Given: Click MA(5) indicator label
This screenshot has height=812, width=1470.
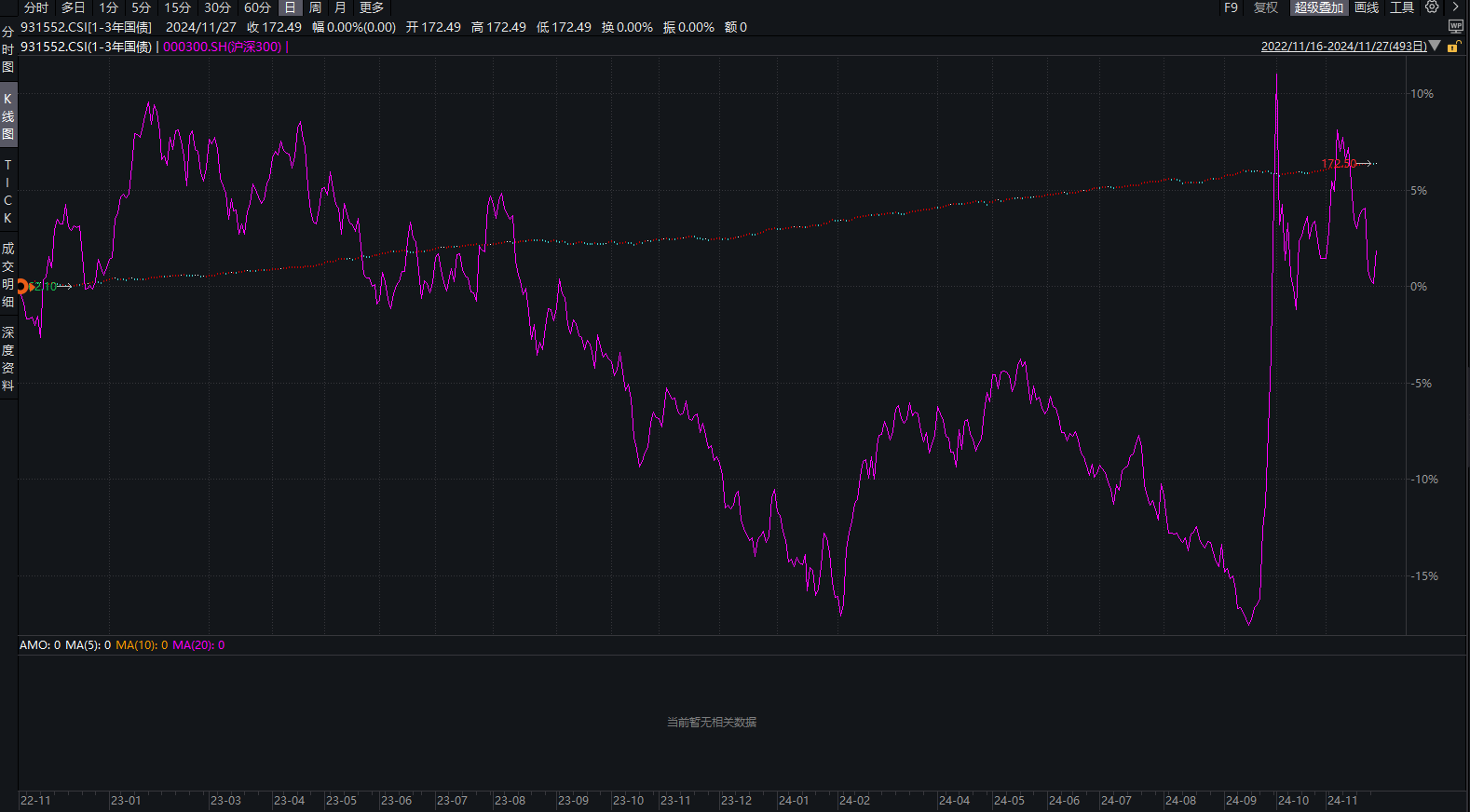Looking at the screenshot, I should pyautogui.click(x=88, y=644).
